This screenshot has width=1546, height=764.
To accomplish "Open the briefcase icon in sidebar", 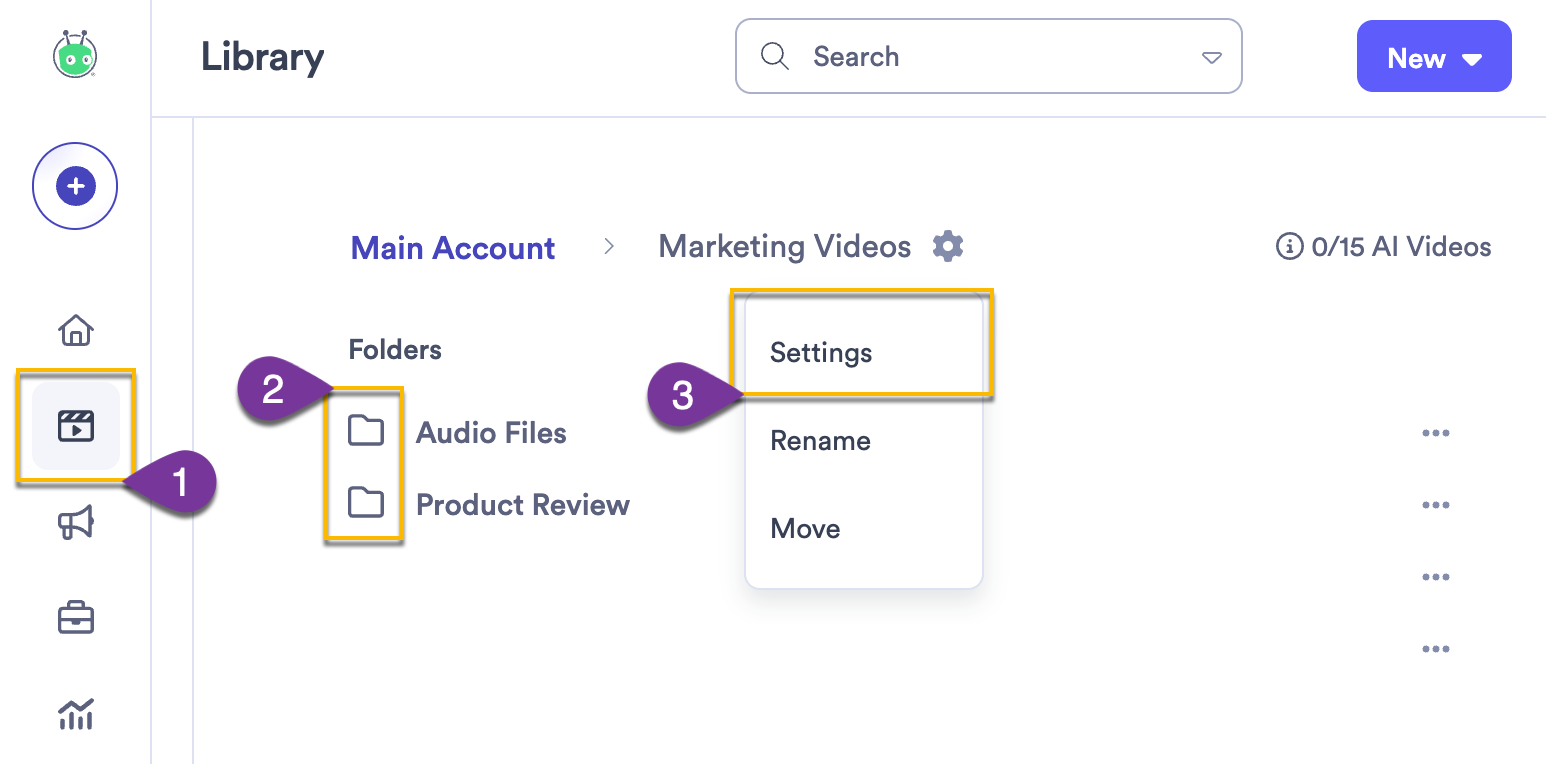I will (x=76, y=618).
